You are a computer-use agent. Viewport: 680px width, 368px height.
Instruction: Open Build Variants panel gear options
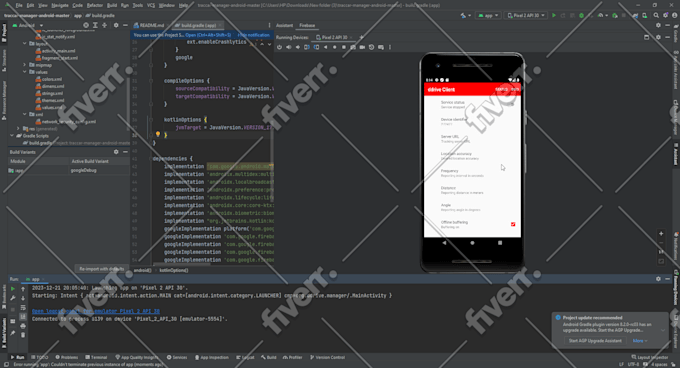(x=116, y=152)
